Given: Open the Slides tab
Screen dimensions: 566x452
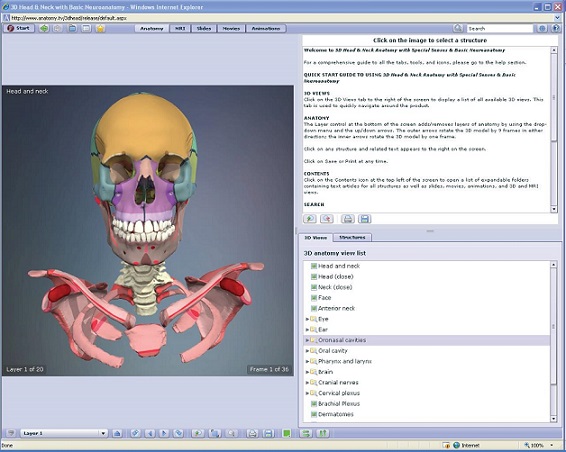Looking at the screenshot, I should (204, 29).
